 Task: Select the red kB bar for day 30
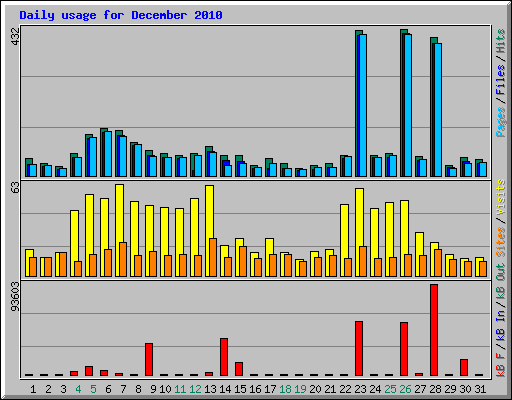coord(464,367)
